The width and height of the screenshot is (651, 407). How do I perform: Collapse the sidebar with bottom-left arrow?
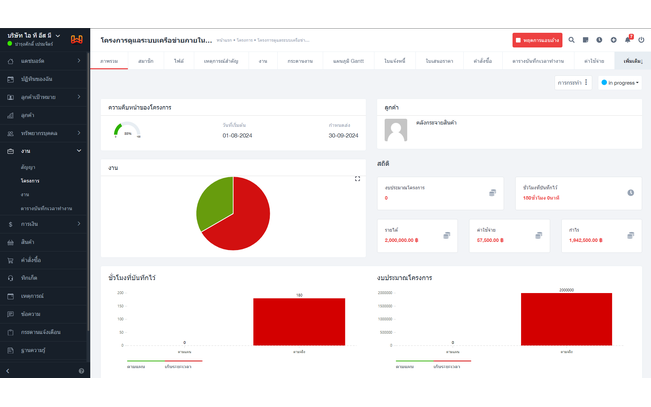(x=8, y=371)
